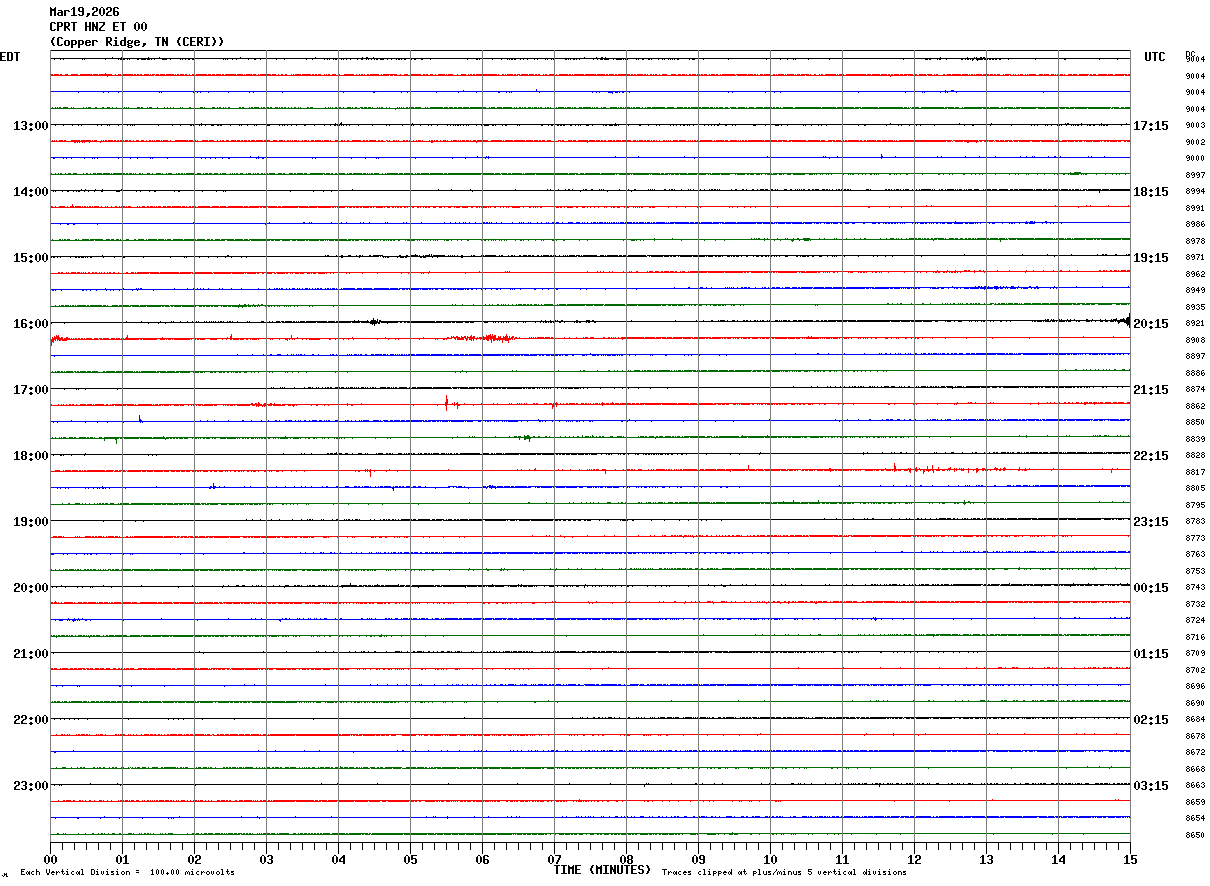Click the Each Vertical Division 100.00 microvolts note
Image resolution: width=1210 pixels, height=886 pixels.
[x=127, y=873]
